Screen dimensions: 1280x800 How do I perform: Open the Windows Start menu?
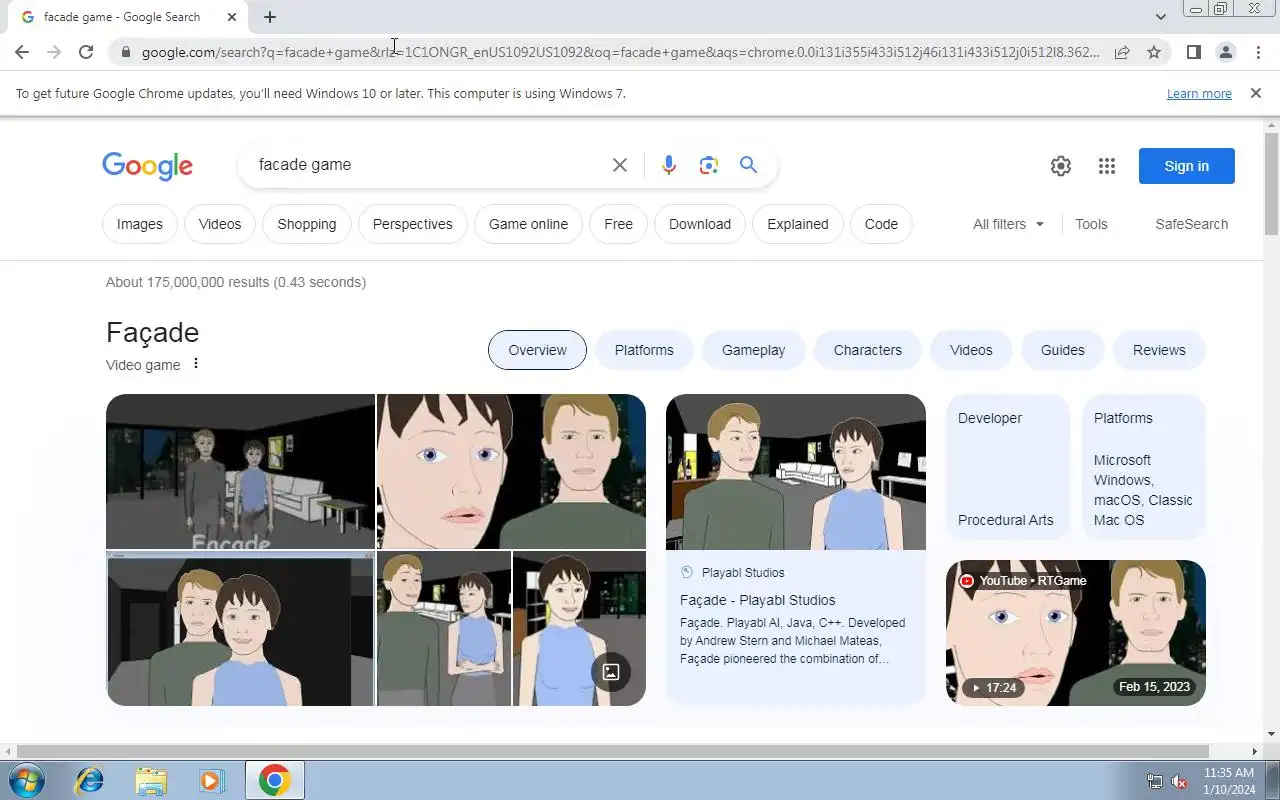click(x=26, y=780)
